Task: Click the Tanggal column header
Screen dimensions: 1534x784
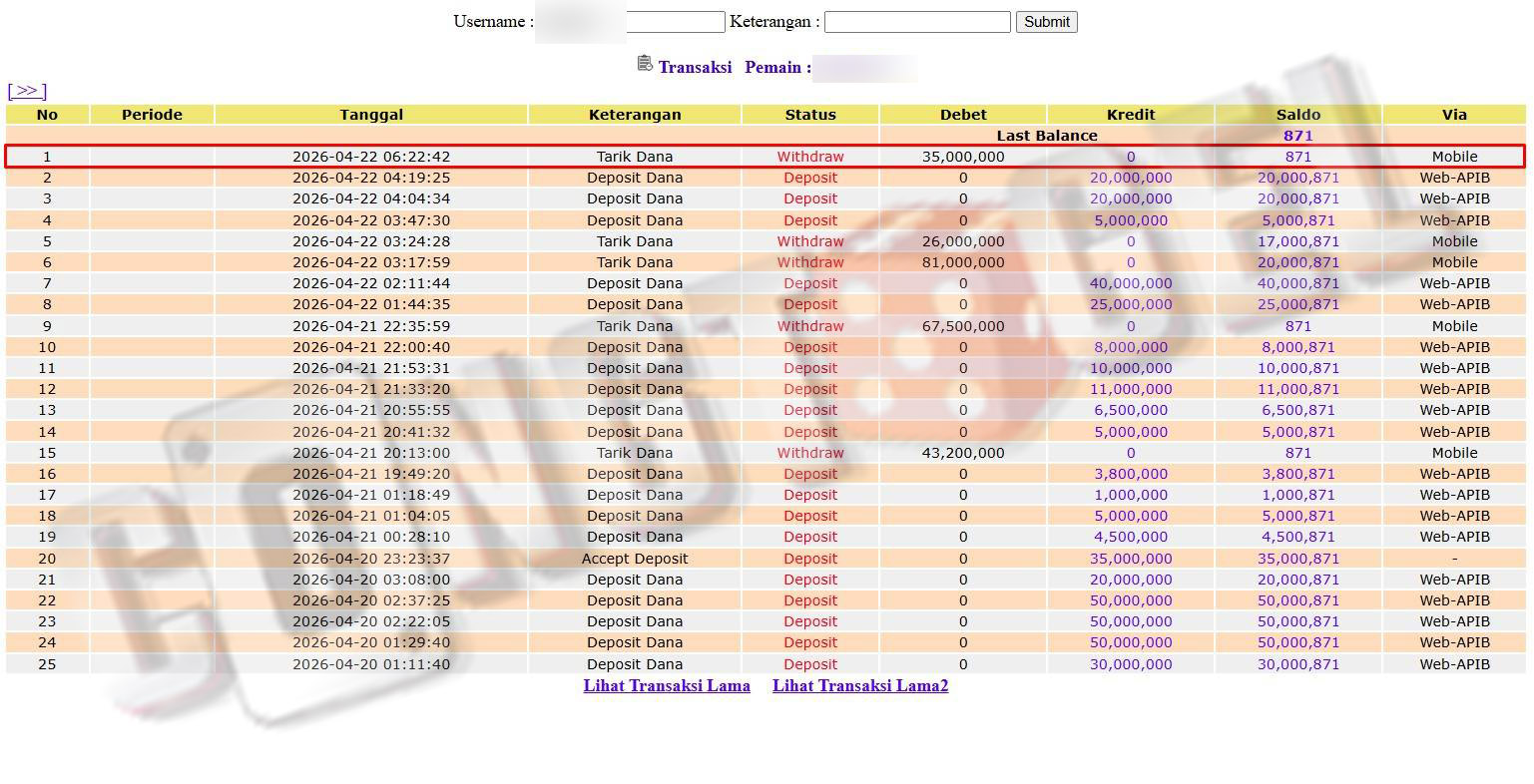Action: coord(371,115)
